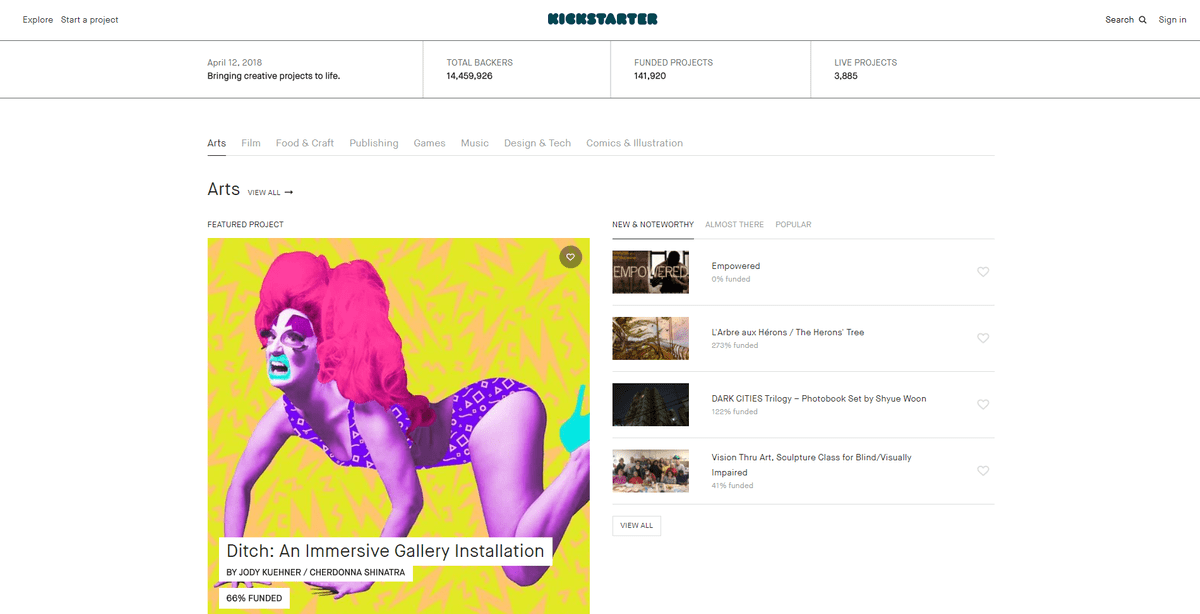Image resolution: width=1200 pixels, height=614 pixels.
Task: Open the Herons' Tree thumbnail image
Action: [x=650, y=338]
